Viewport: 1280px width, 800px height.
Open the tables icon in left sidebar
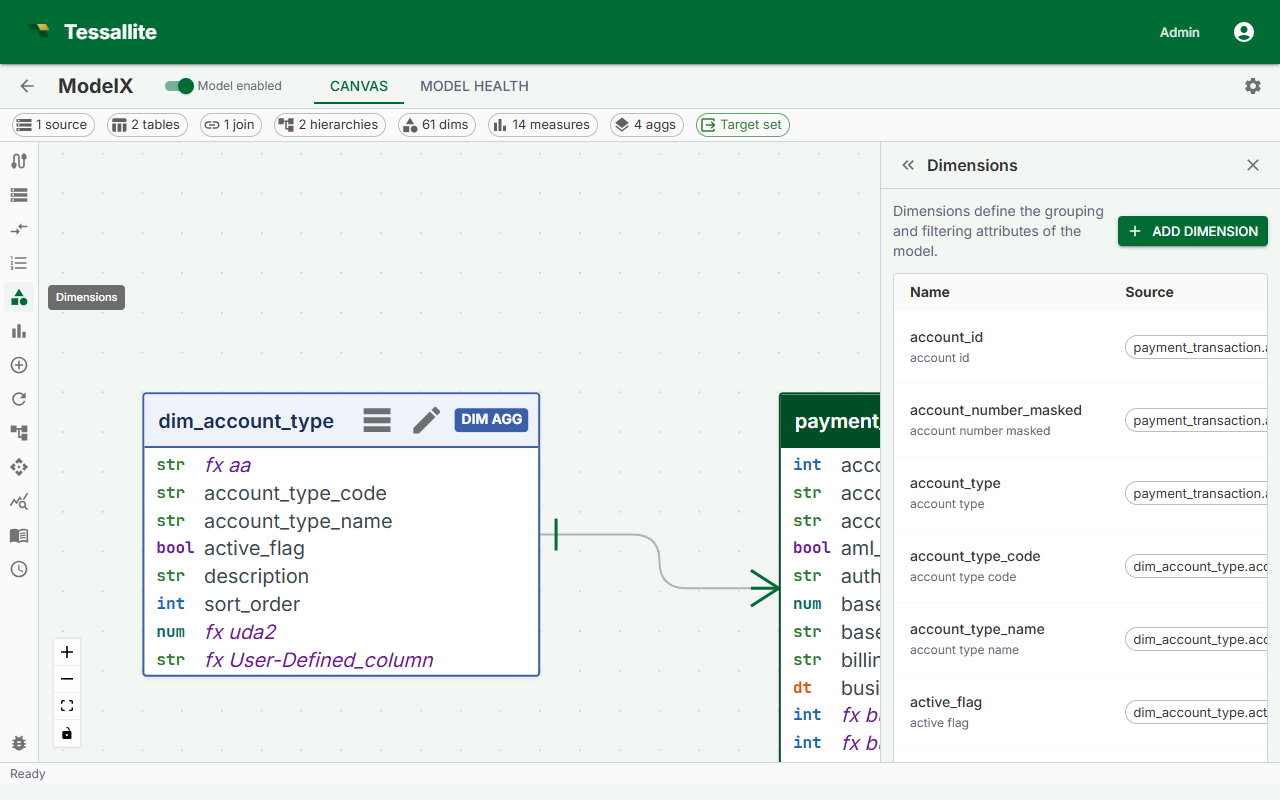(x=19, y=195)
